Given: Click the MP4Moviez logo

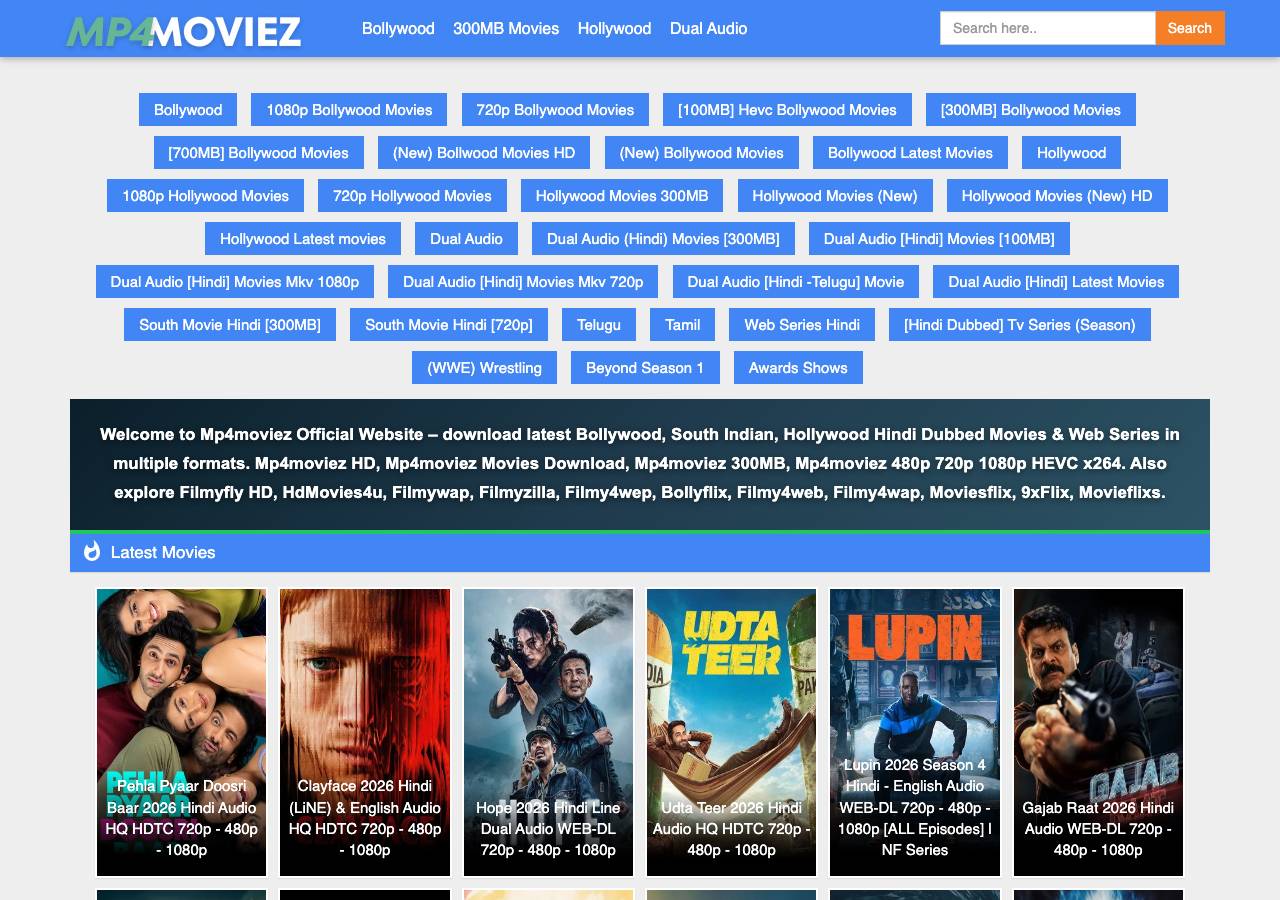Looking at the screenshot, I should click(184, 31).
